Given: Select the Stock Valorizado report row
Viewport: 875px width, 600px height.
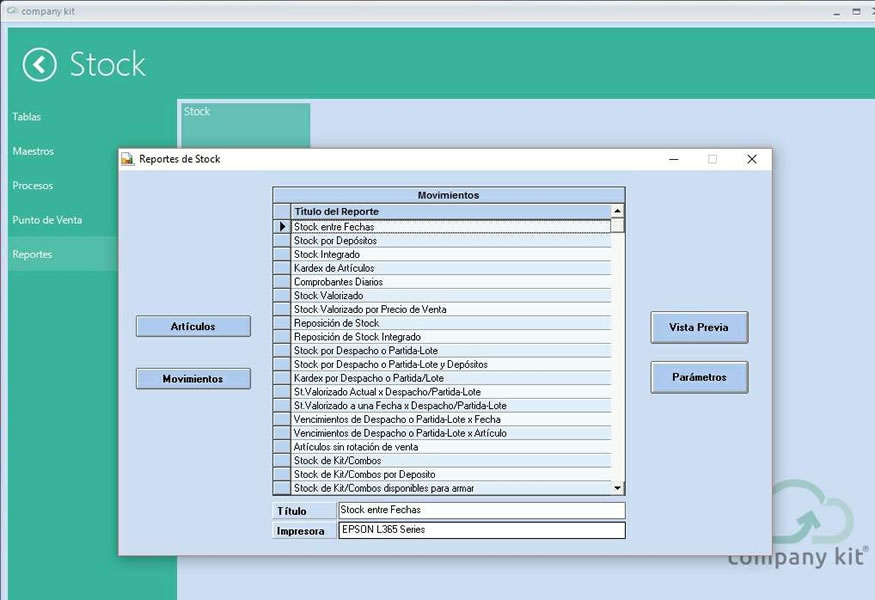Looking at the screenshot, I should 451,295.
